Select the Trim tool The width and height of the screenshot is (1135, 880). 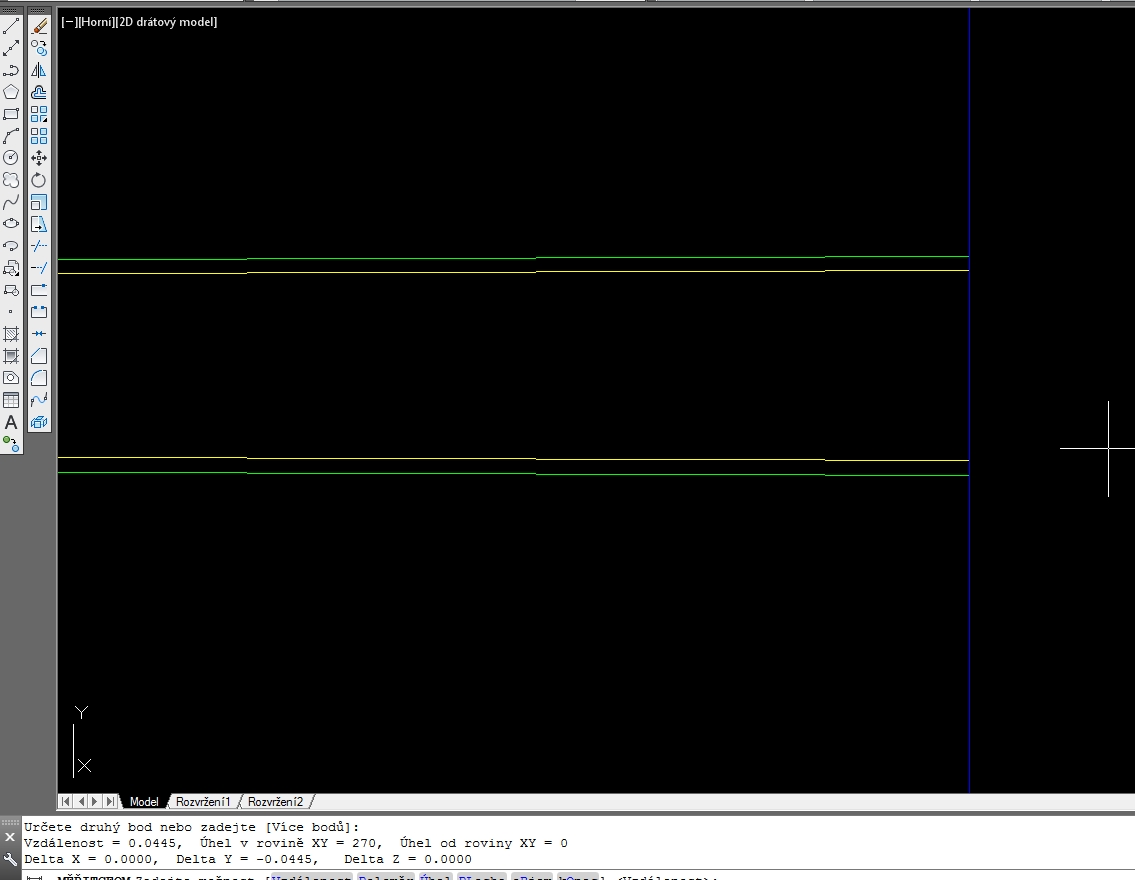point(39,246)
